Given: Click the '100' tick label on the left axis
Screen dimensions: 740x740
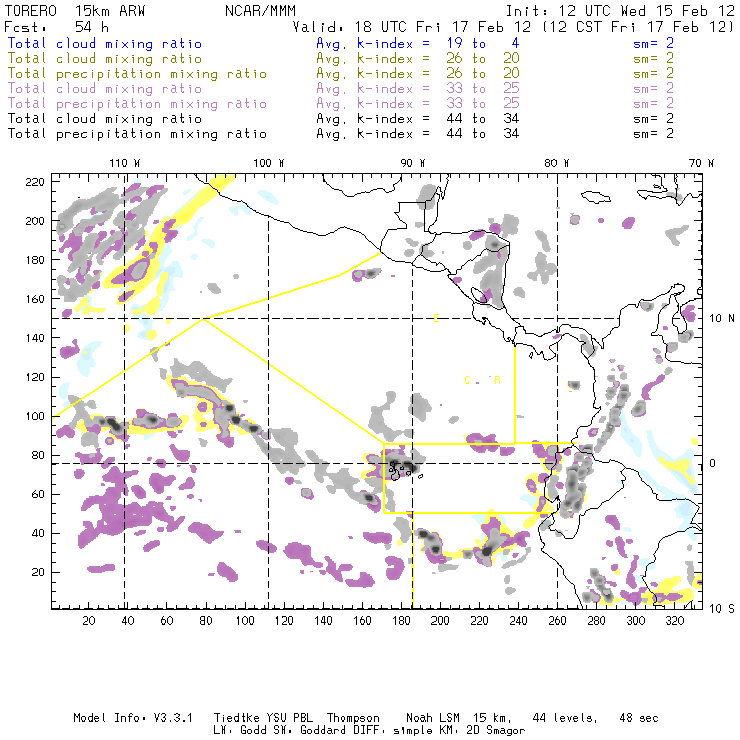Looking at the screenshot, I should [x=35, y=416].
